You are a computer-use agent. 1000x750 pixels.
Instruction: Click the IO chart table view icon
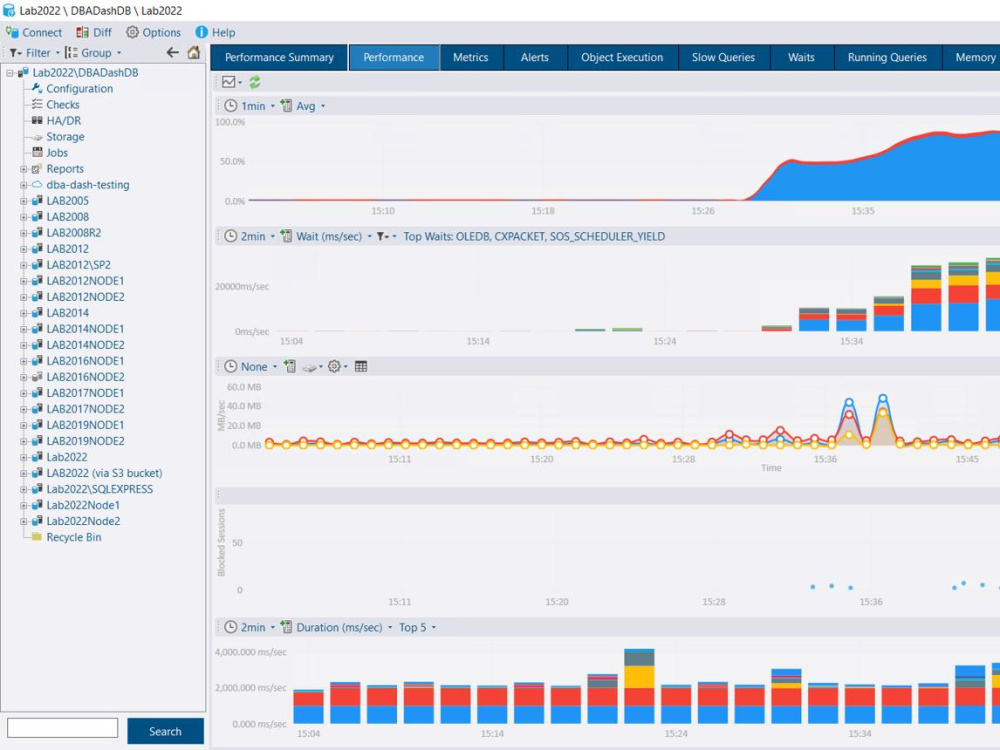point(361,367)
